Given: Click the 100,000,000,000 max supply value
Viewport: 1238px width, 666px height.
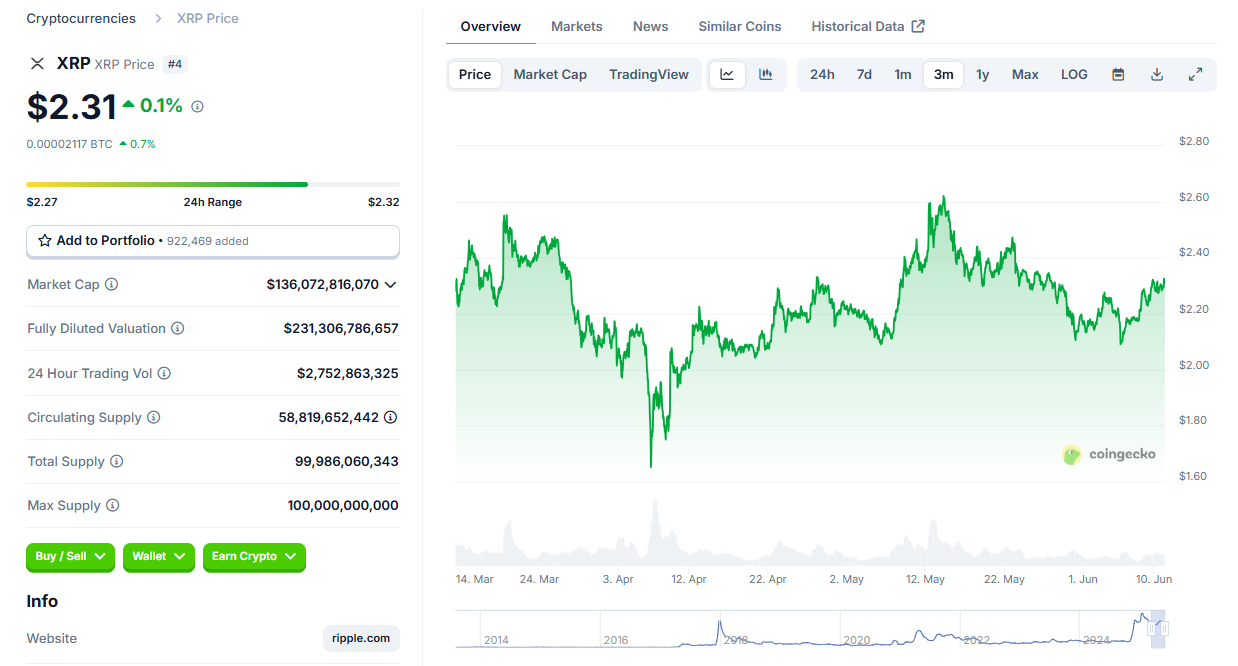Looking at the screenshot, I should tap(343, 506).
